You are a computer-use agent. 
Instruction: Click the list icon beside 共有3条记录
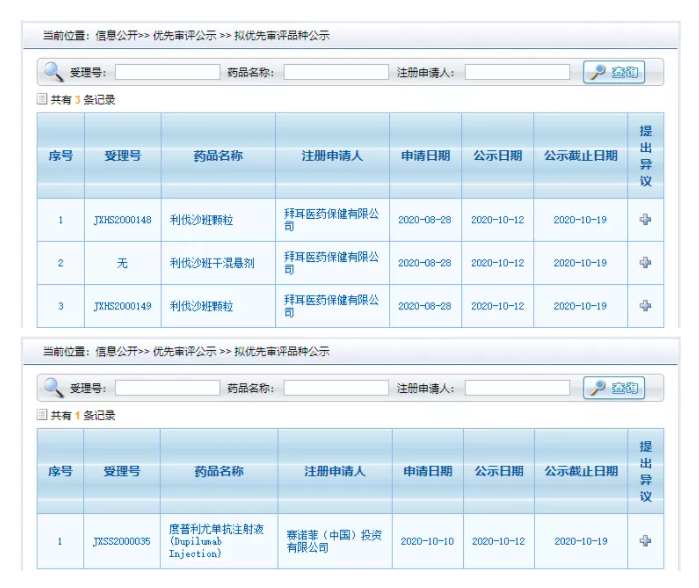click(x=42, y=100)
